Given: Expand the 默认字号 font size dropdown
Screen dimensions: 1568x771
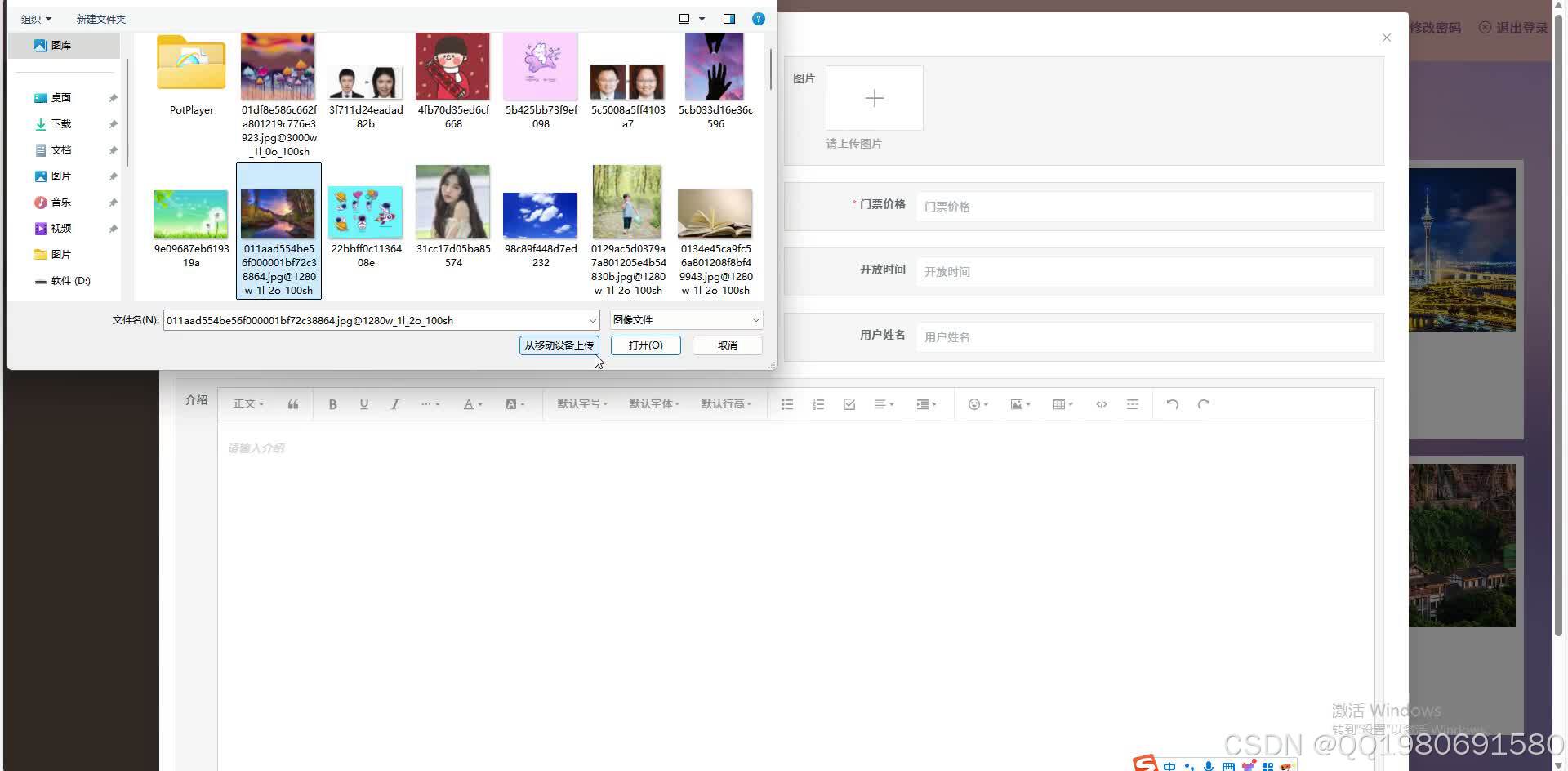Looking at the screenshot, I should tap(581, 403).
